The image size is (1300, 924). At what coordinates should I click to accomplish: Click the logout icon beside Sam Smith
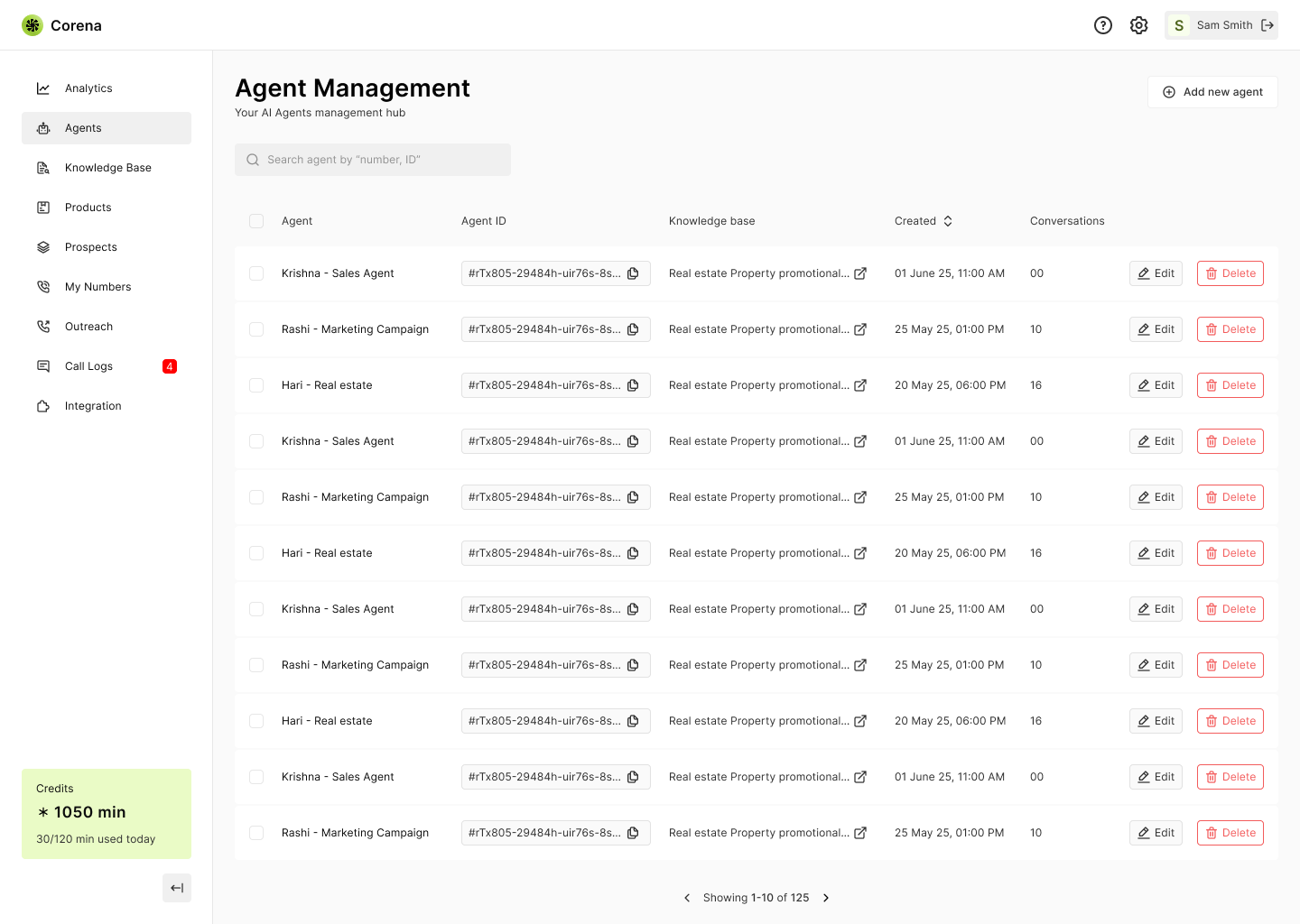tap(1267, 25)
